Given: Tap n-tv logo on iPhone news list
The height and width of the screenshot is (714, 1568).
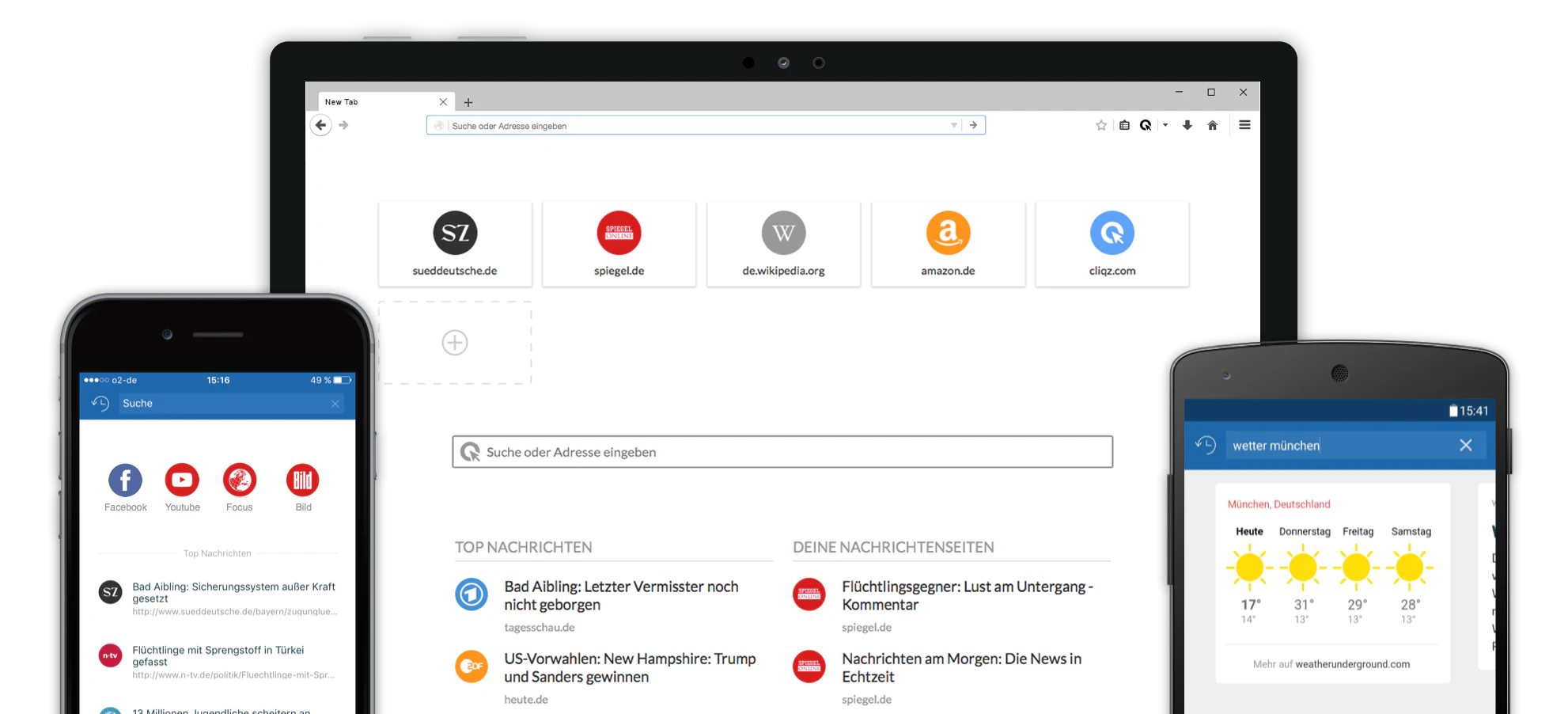Looking at the screenshot, I should point(110,655).
